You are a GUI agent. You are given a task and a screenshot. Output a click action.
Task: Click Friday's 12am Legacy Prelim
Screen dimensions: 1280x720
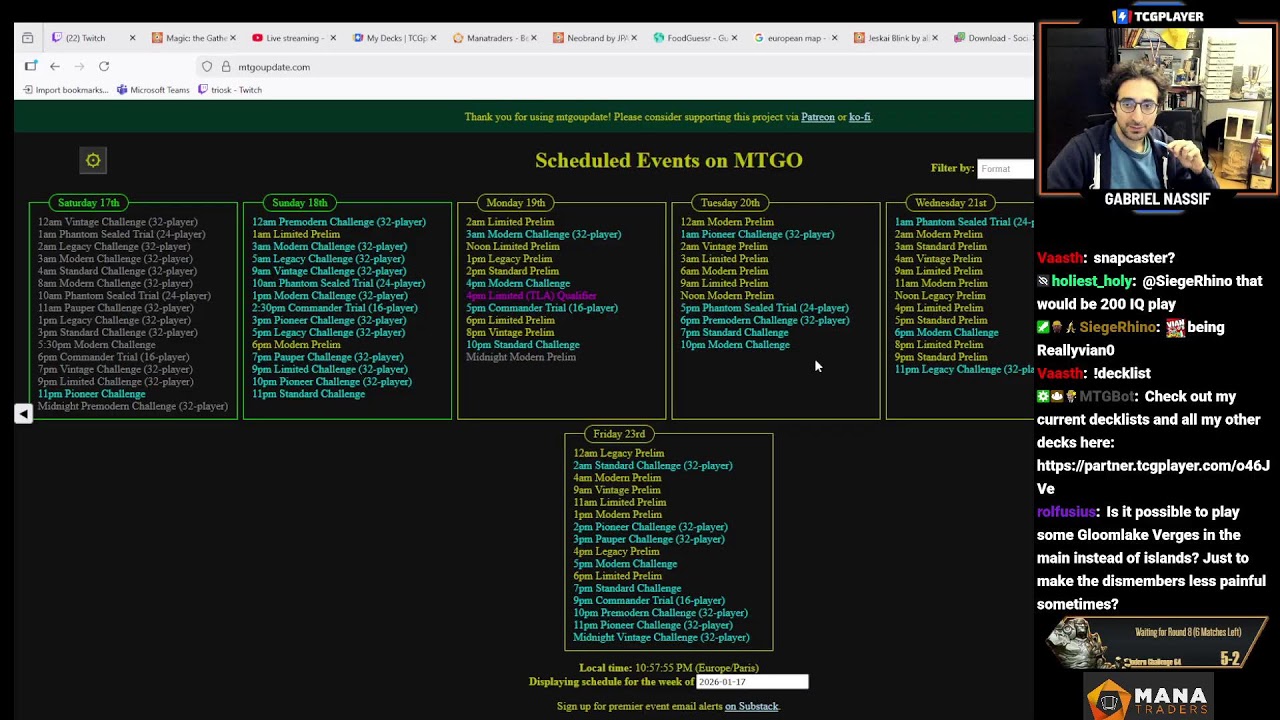pyautogui.click(x=618, y=453)
